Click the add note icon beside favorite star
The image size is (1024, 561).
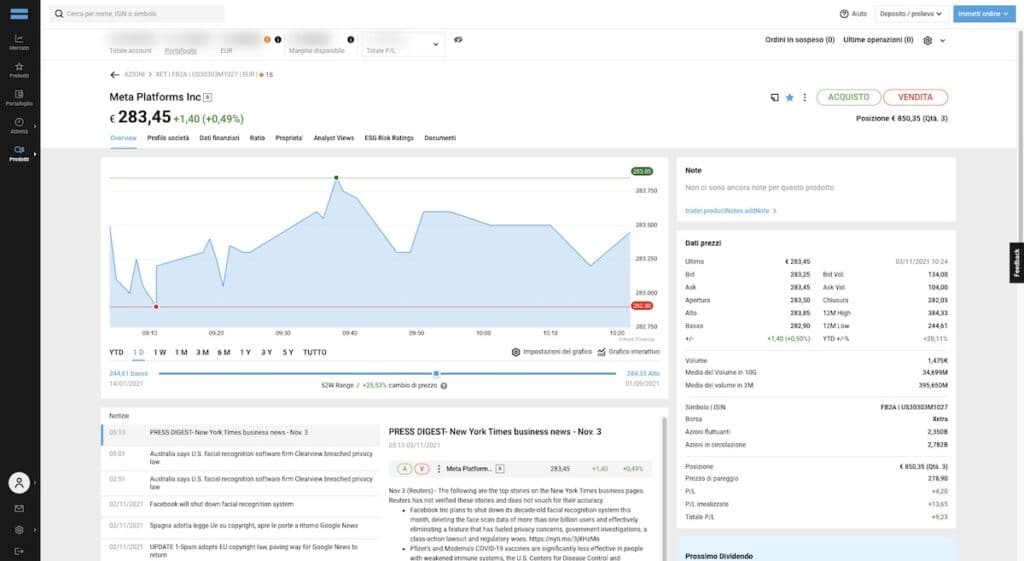774,97
